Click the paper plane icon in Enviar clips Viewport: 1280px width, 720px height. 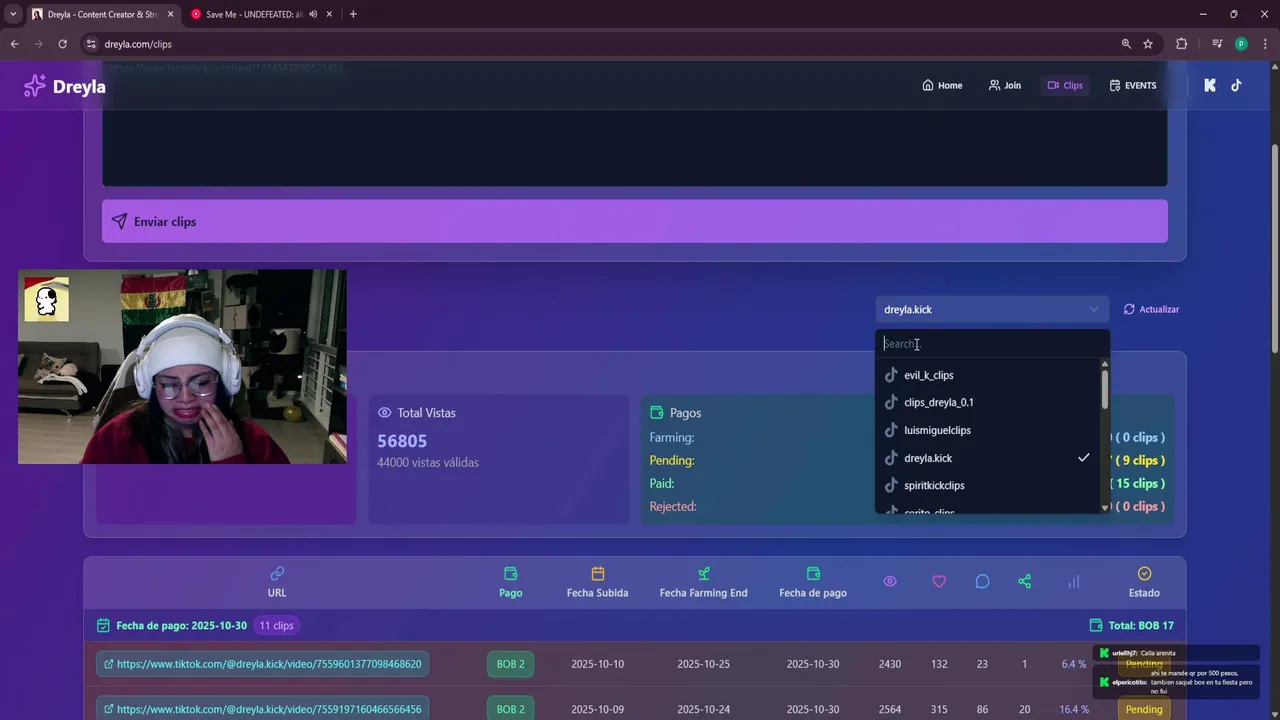[x=119, y=221]
